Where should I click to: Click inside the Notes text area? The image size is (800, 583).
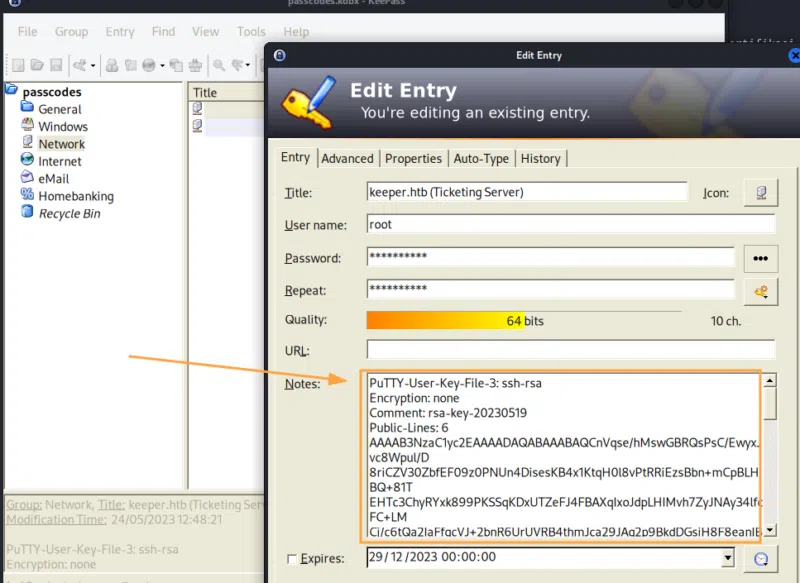click(x=564, y=457)
